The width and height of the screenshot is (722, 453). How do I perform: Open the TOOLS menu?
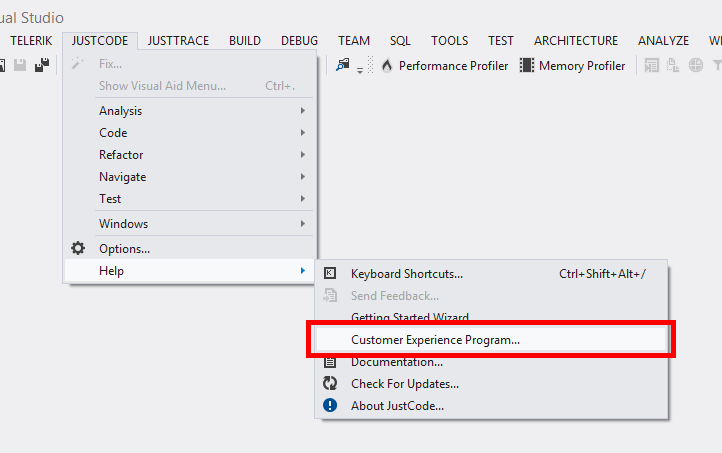coord(449,41)
